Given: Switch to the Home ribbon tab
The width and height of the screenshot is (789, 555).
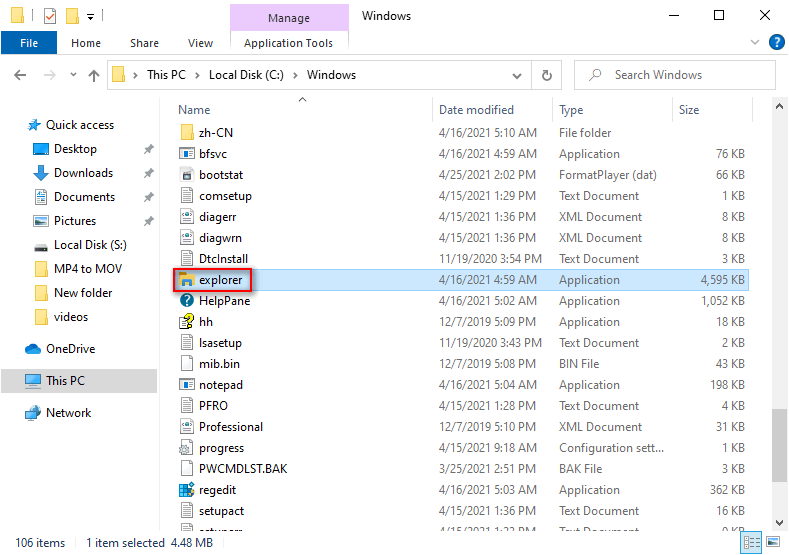Looking at the screenshot, I should click(x=86, y=43).
